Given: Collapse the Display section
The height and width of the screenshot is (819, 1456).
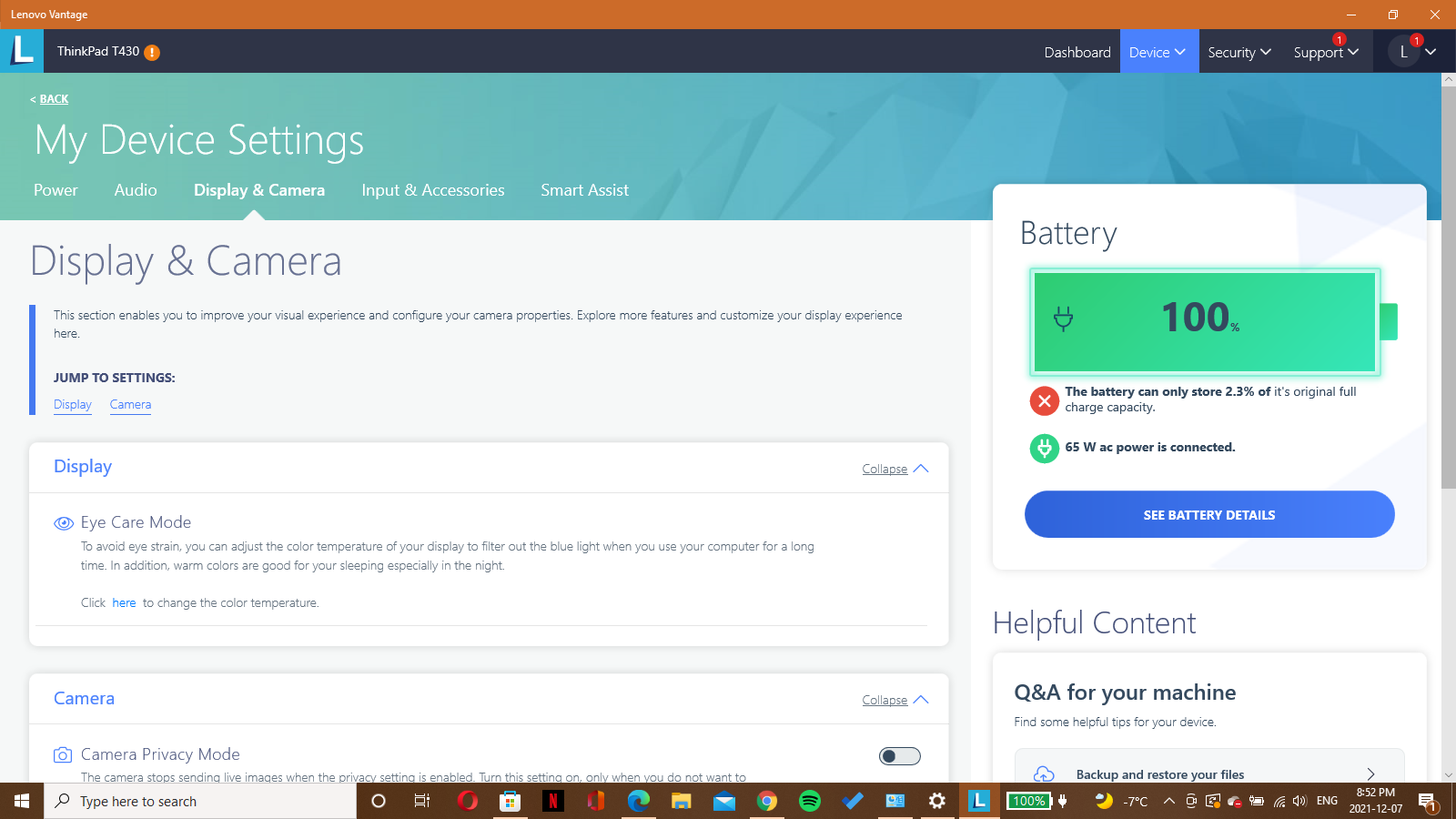Looking at the screenshot, I should 895,469.
